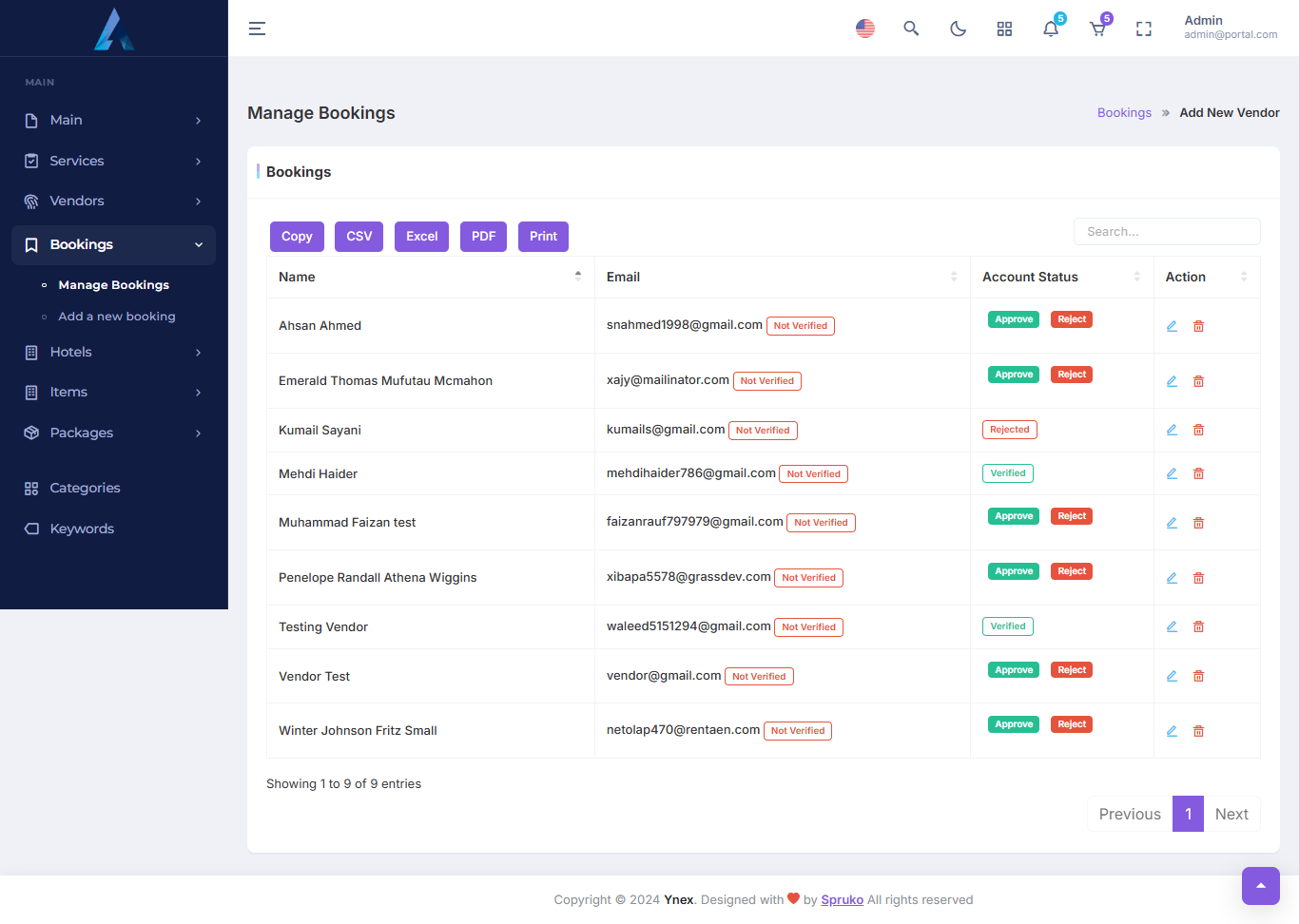Image resolution: width=1299 pixels, height=924 pixels.
Task: Expand the Hotels sidebar menu
Action: click(x=113, y=352)
